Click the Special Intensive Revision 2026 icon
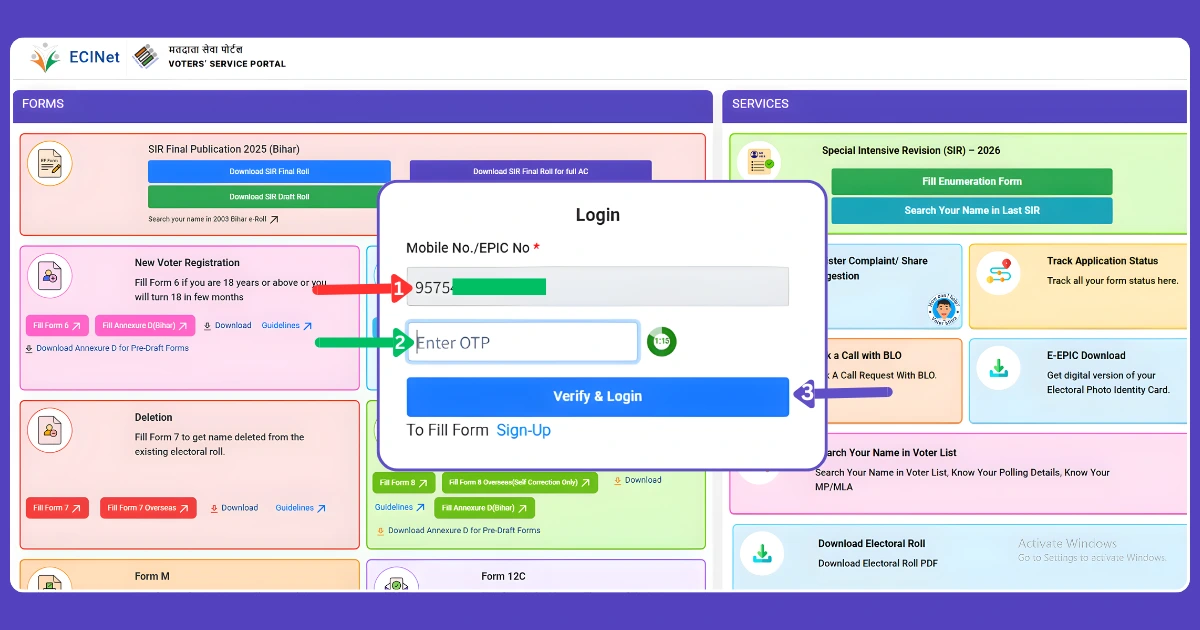Viewport: 1200px width, 630px height. tap(760, 160)
